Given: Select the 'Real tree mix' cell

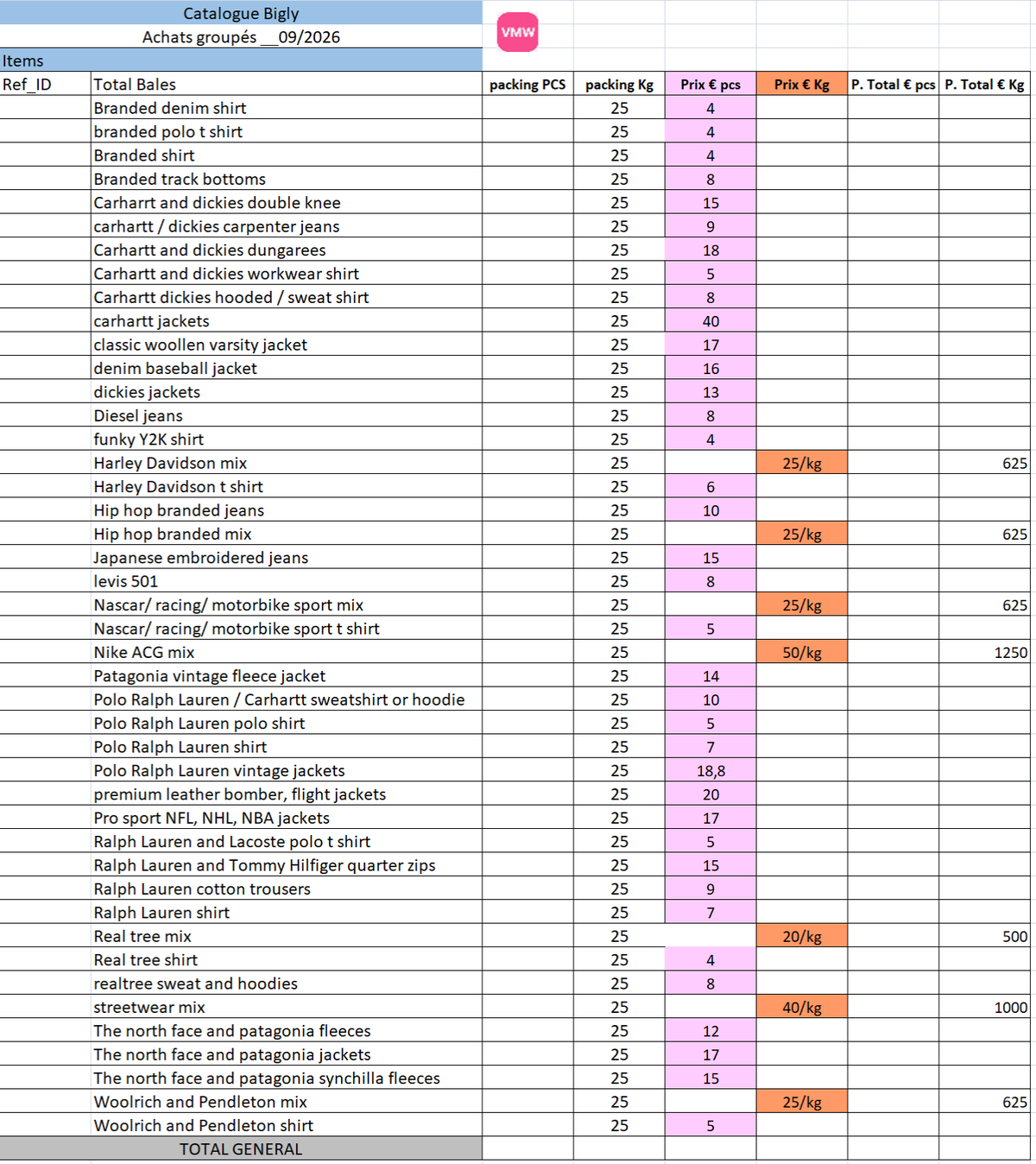Looking at the screenshot, I should click(x=287, y=936).
